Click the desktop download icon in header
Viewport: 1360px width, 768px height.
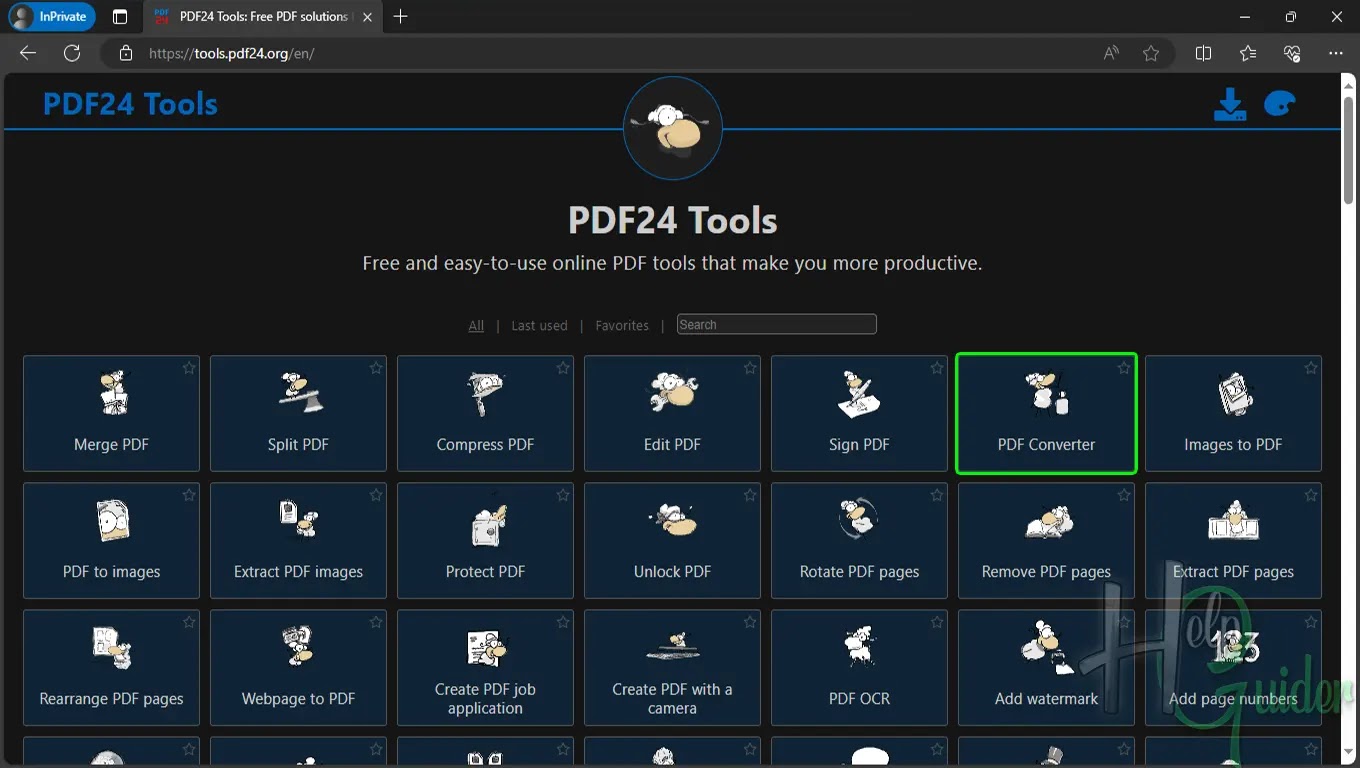tap(1230, 104)
